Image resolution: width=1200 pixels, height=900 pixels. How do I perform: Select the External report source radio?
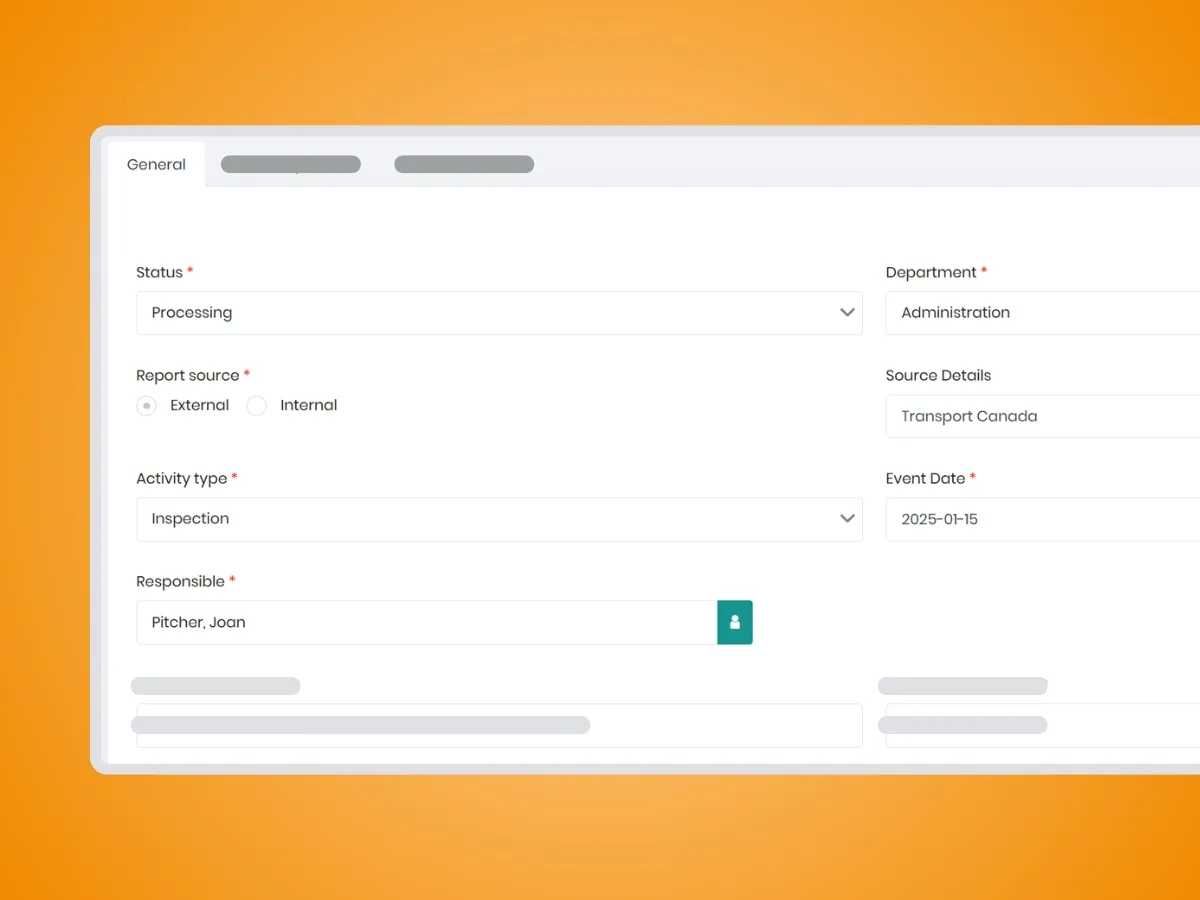tap(147, 406)
